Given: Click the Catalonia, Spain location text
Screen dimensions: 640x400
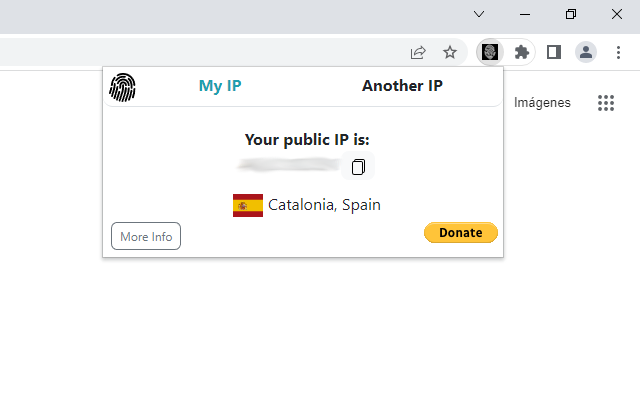Looking at the screenshot, I should 324,205.
